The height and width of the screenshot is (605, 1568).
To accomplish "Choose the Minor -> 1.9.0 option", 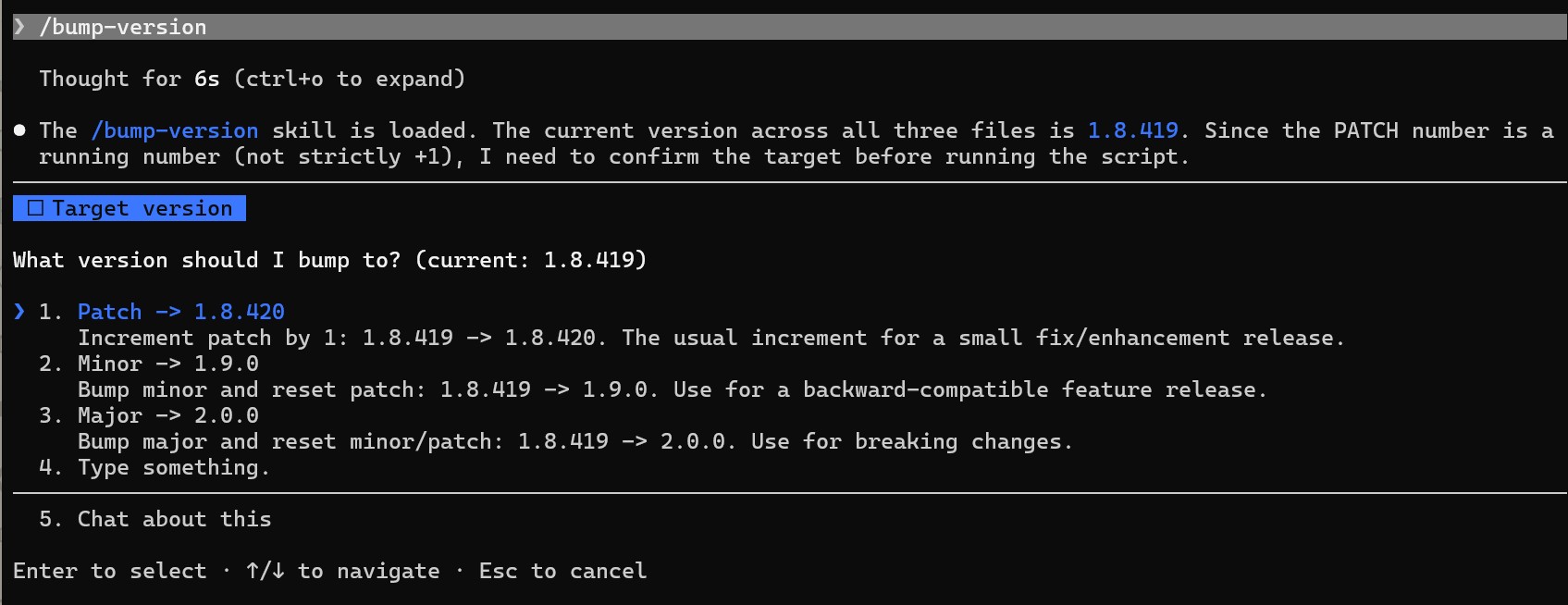I will 168,364.
